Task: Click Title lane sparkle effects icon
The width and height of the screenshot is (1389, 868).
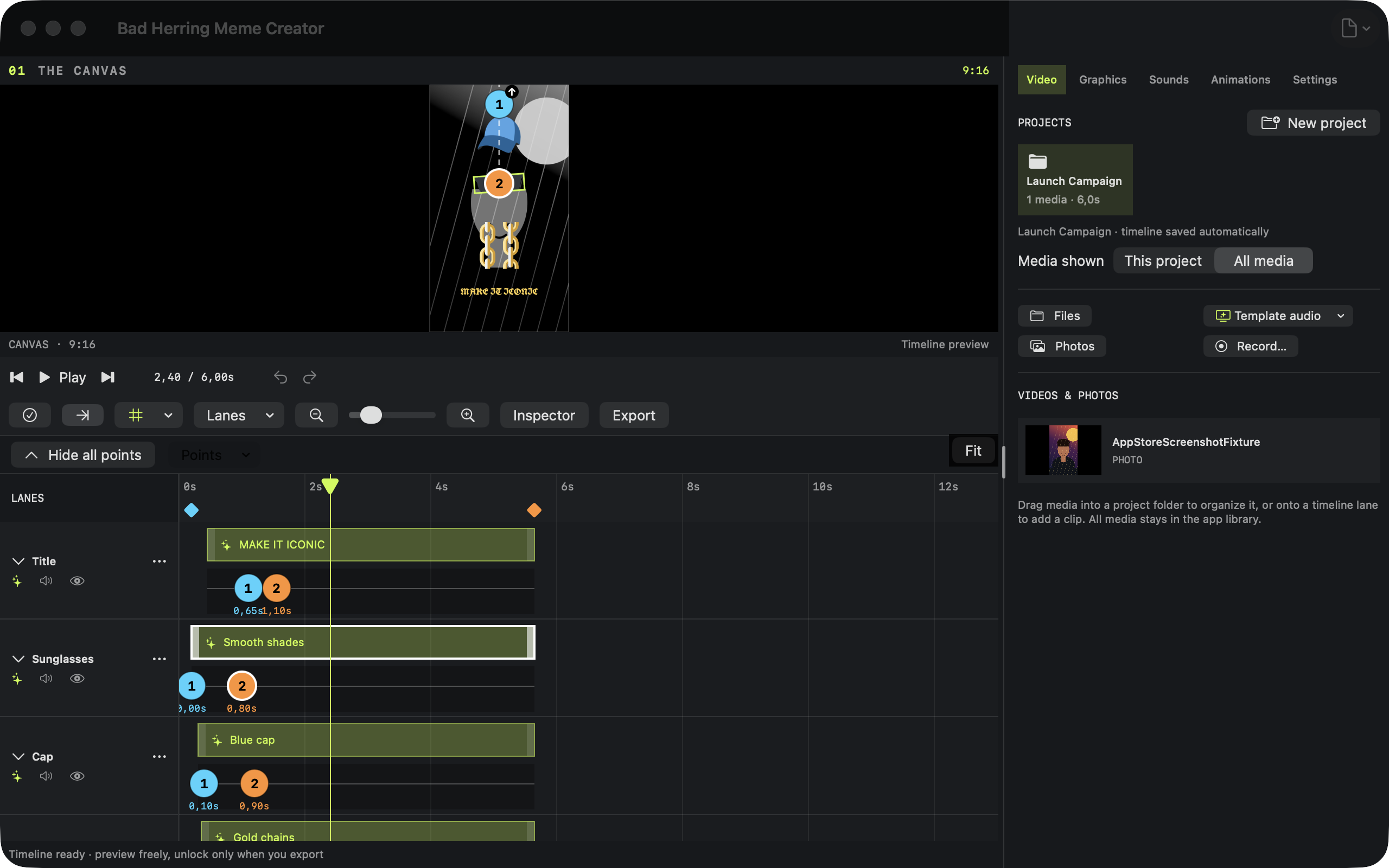Action: coord(17,581)
